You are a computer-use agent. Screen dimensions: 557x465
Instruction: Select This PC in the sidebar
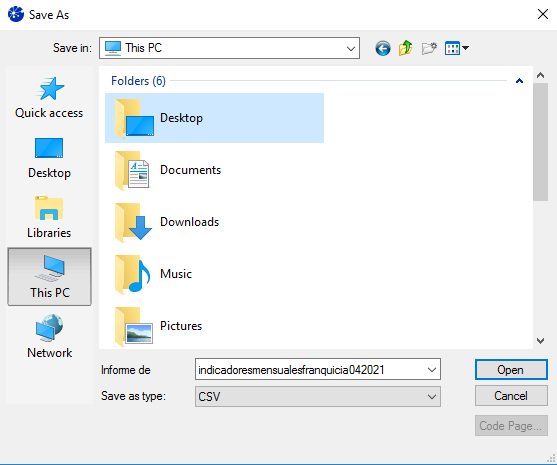coord(49,277)
